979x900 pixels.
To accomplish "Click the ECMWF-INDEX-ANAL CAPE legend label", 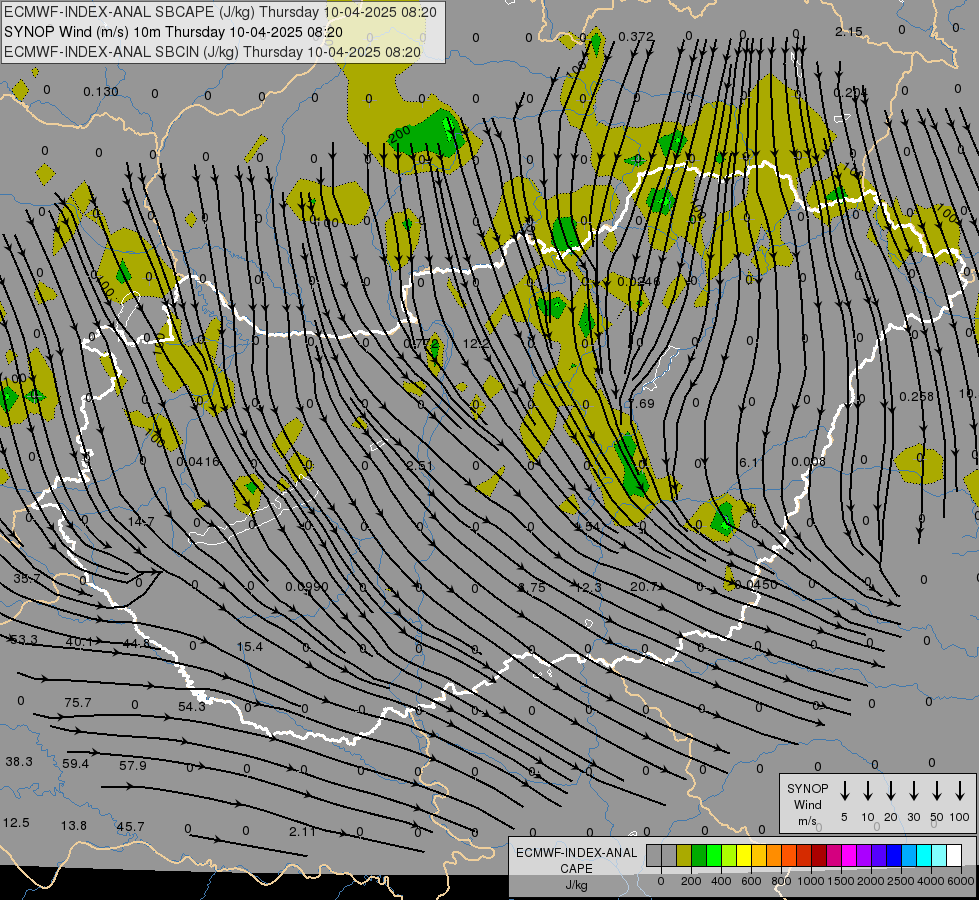I will tap(576, 860).
